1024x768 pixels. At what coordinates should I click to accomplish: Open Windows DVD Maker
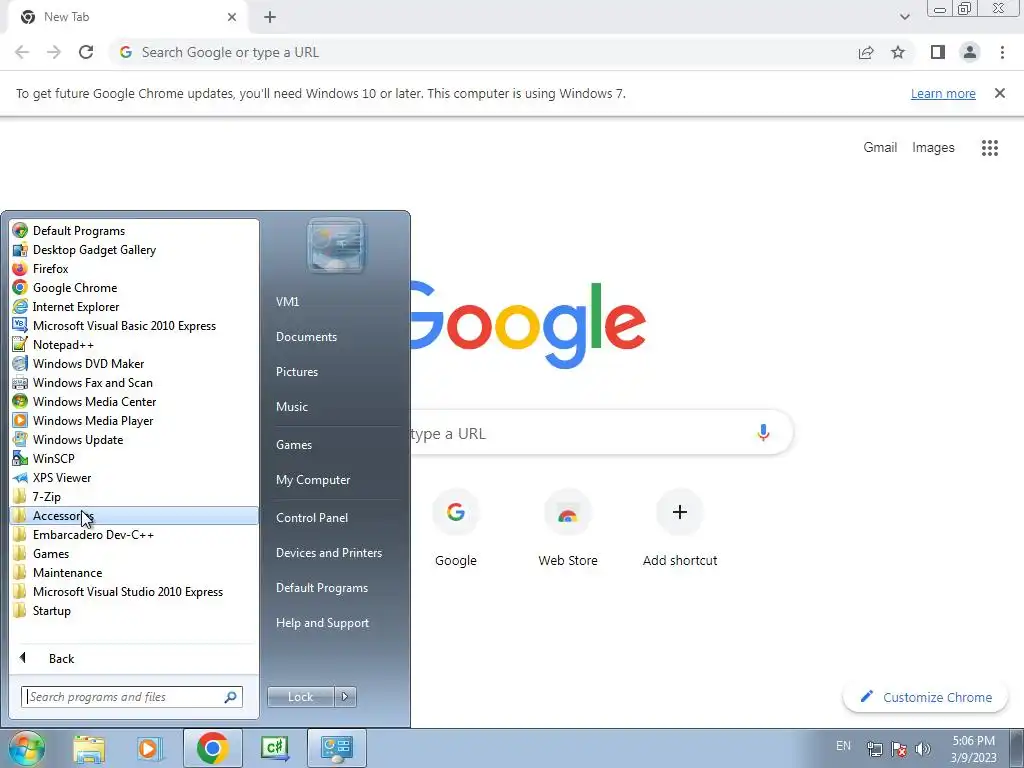134,363
